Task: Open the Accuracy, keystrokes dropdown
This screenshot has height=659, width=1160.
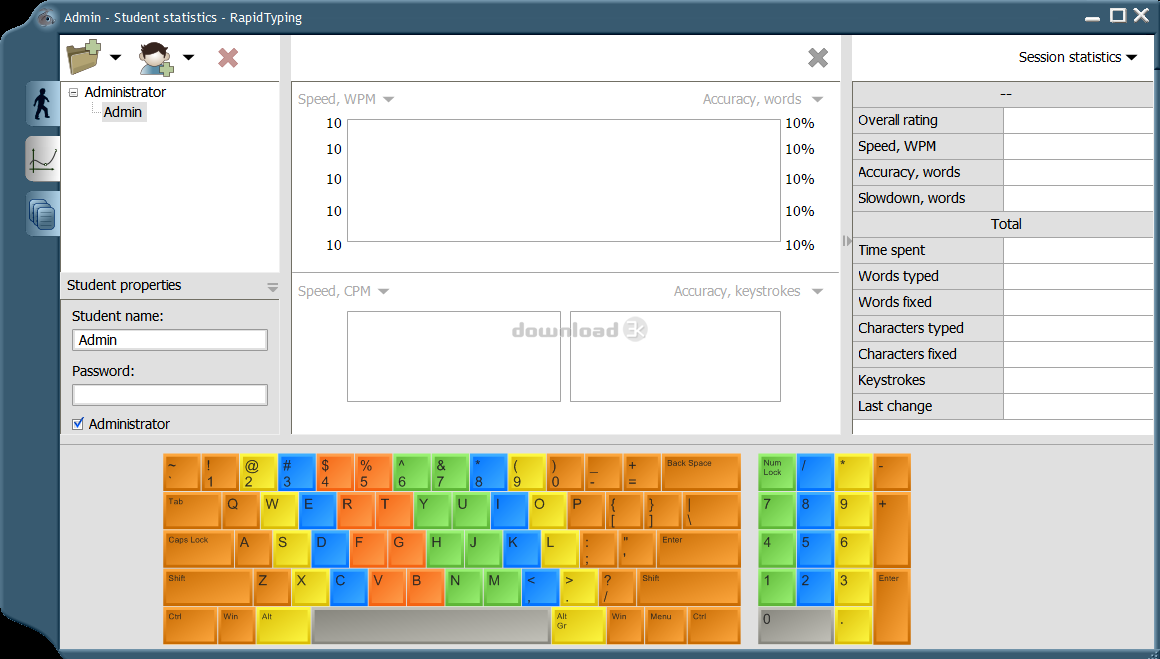Action: point(818,291)
